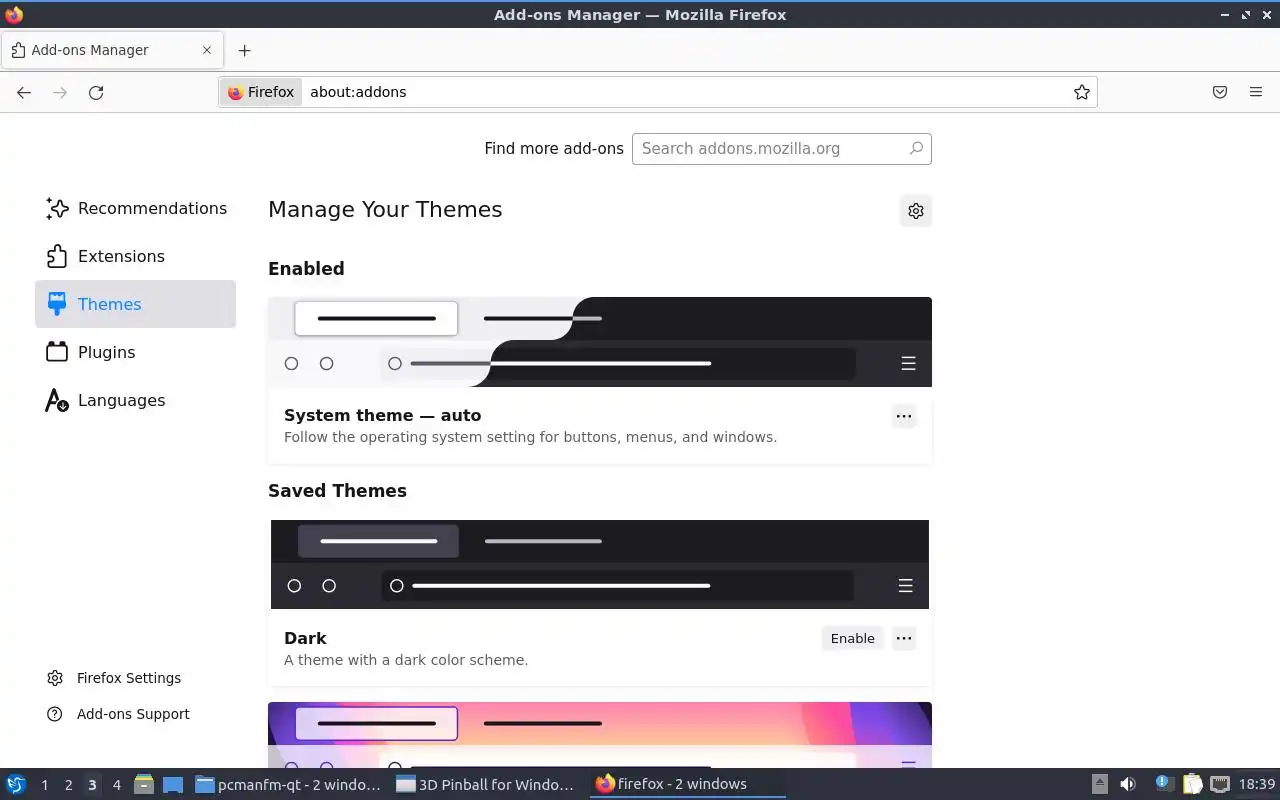Select the Themes category

(135, 304)
